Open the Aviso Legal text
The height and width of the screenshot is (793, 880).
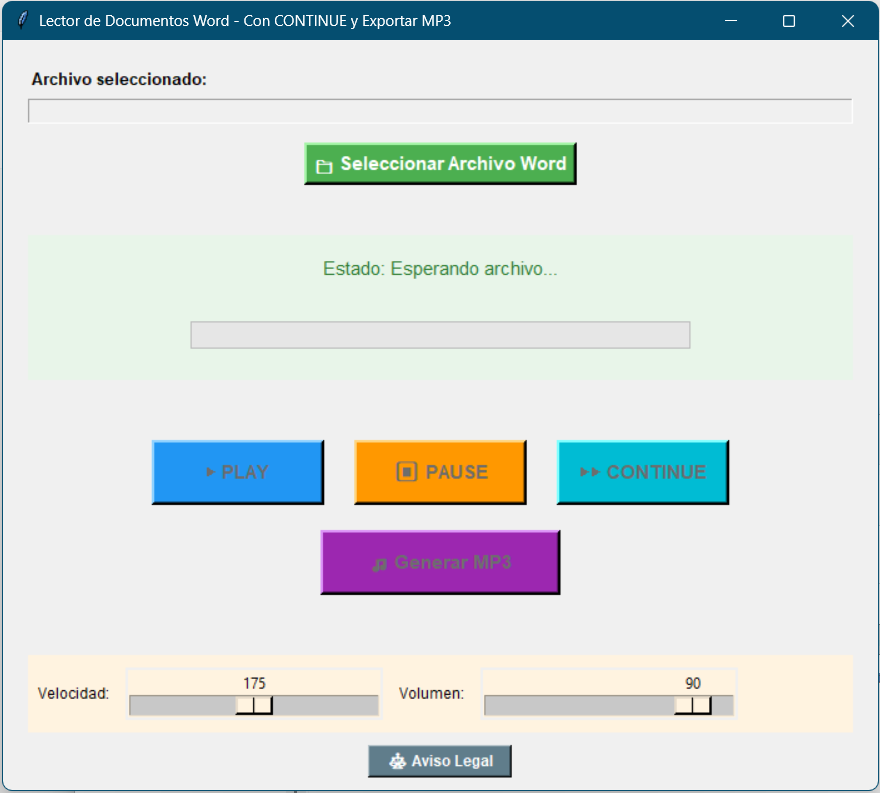tap(452, 761)
